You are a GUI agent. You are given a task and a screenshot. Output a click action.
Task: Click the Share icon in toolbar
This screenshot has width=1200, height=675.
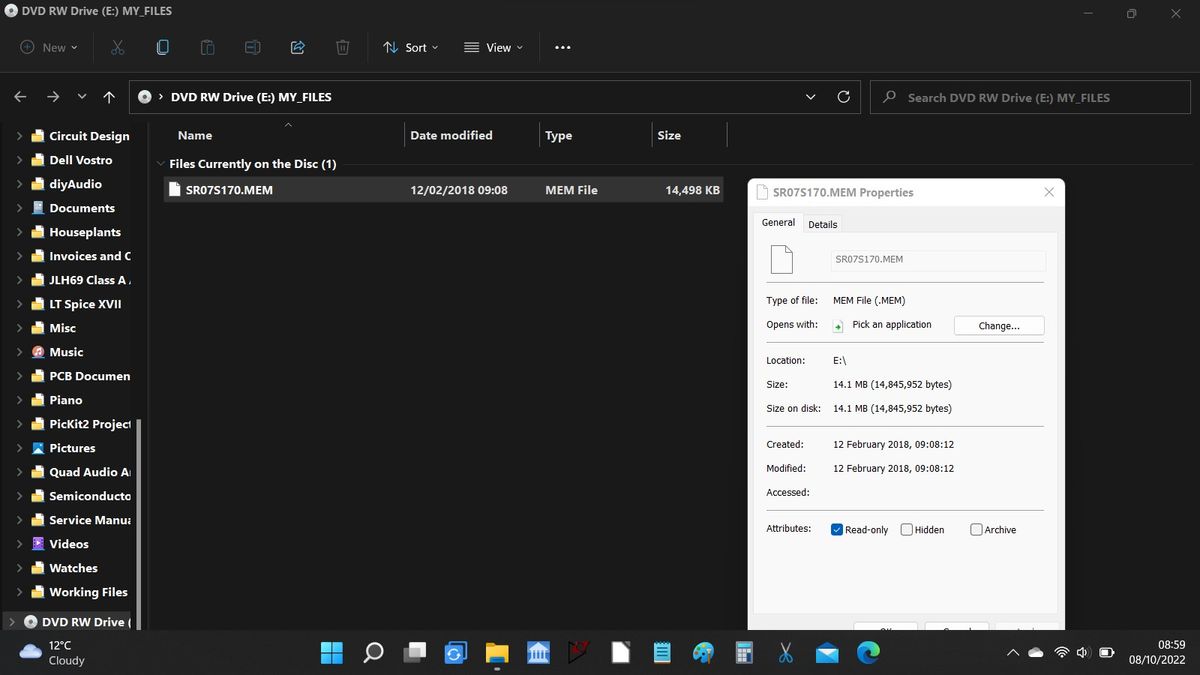coord(297,47)
